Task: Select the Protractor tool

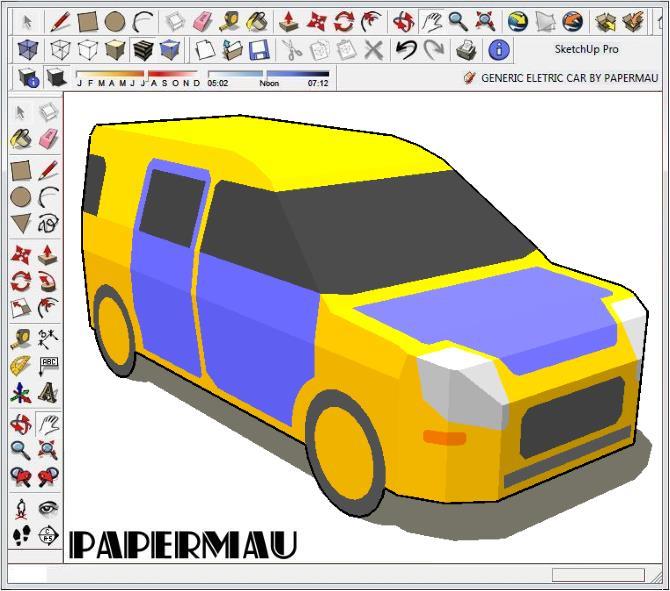Action: pyautogui.click(x=20, y=366)
